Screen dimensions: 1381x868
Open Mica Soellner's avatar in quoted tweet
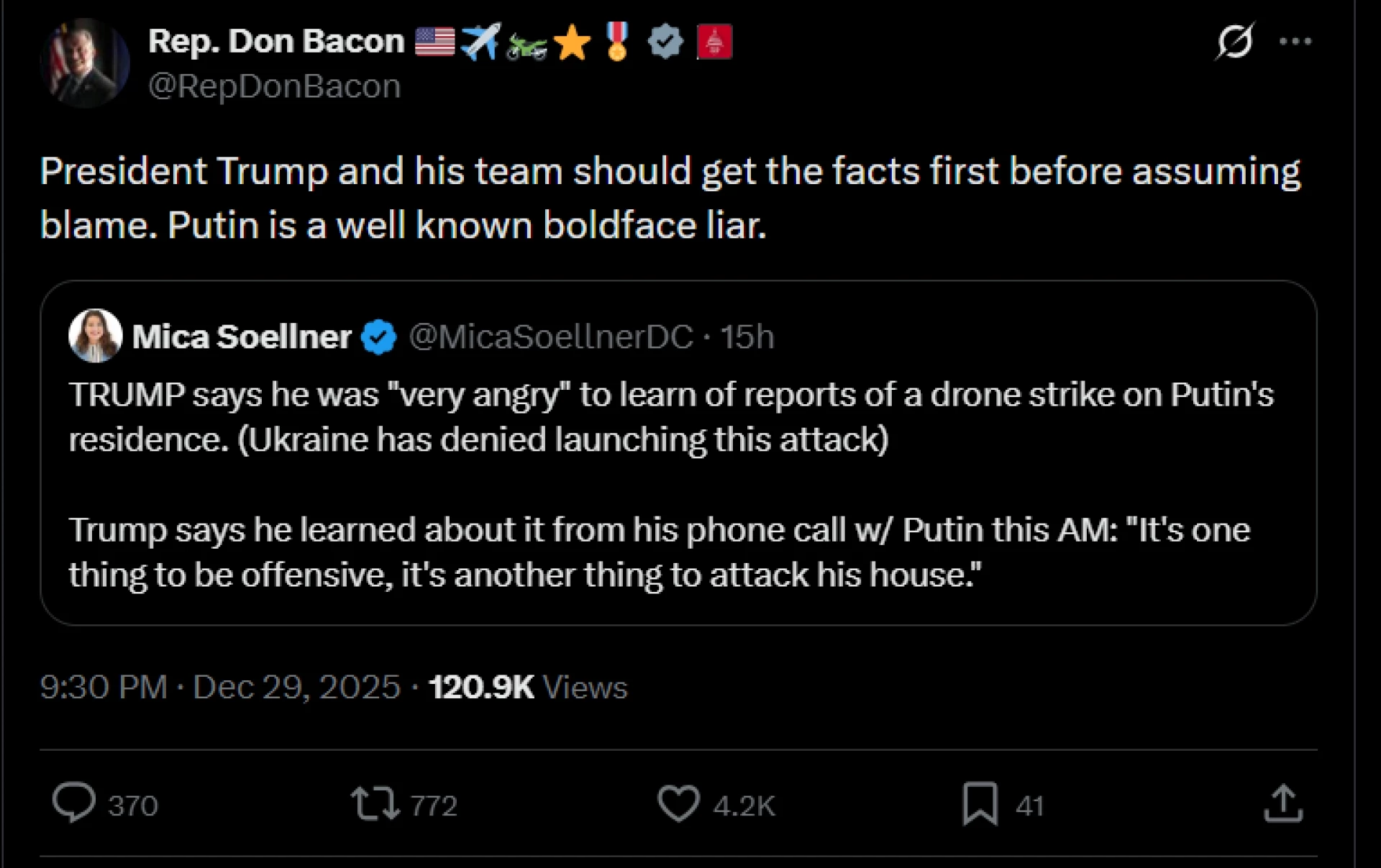click(96, 336)
